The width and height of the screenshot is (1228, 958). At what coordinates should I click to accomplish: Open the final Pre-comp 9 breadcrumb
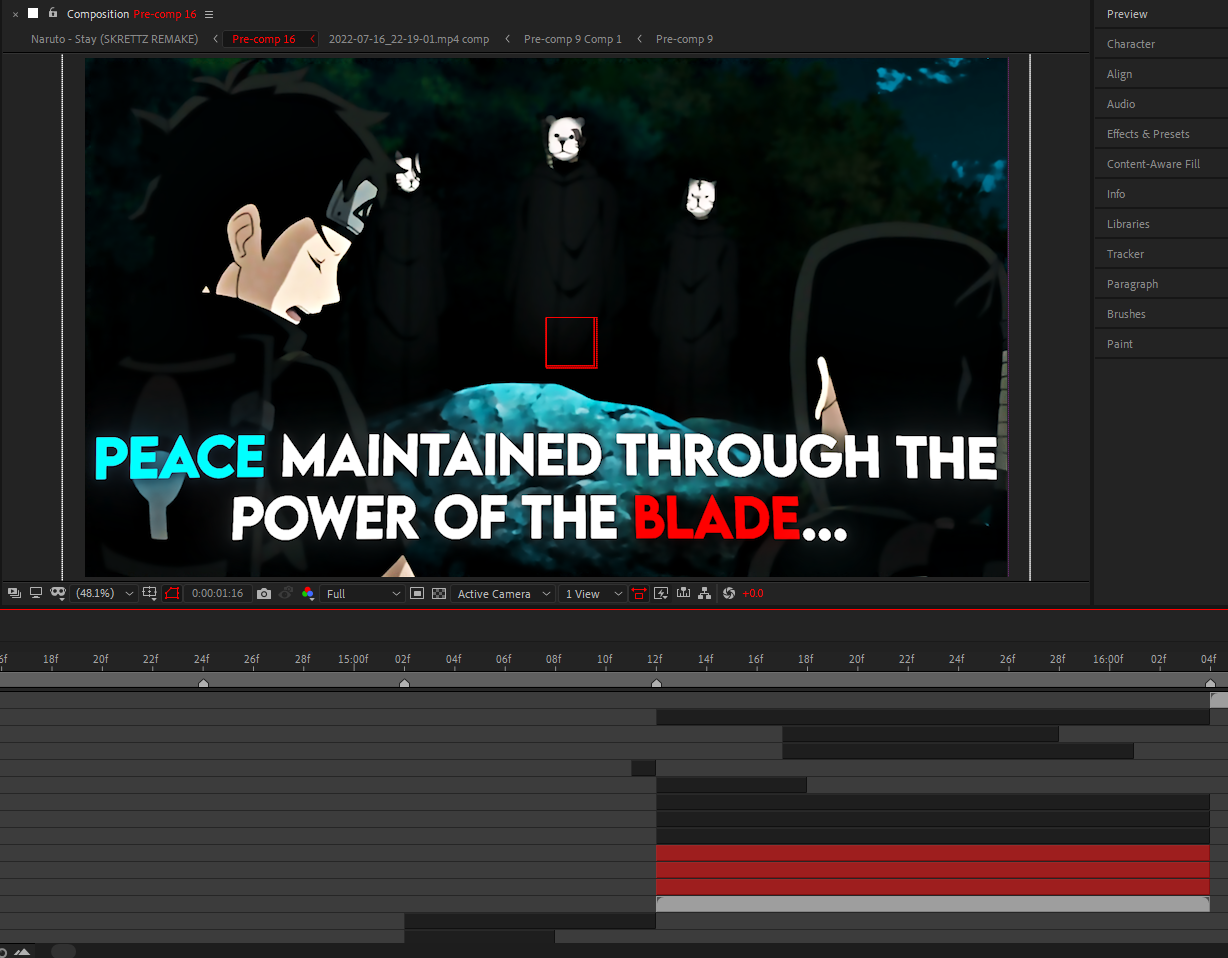(x=685, y=39)
